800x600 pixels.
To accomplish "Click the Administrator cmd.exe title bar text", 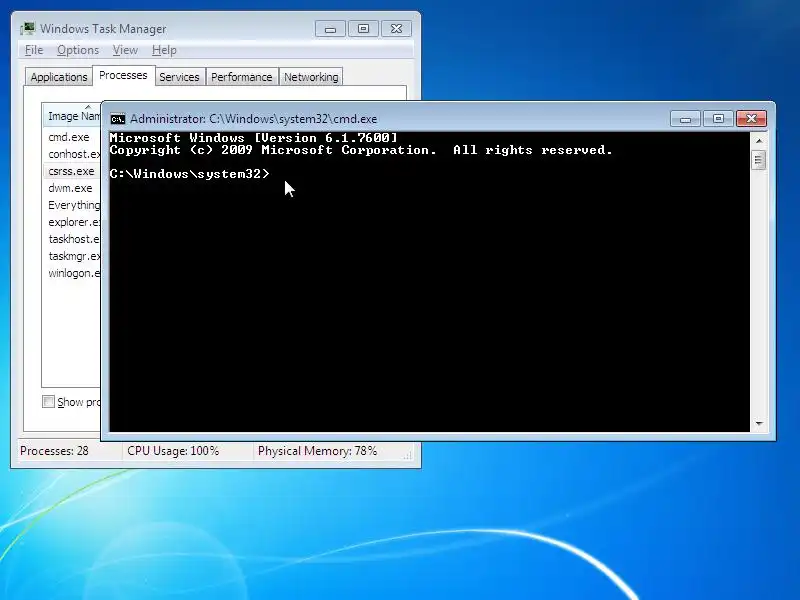I will [254, 119].
